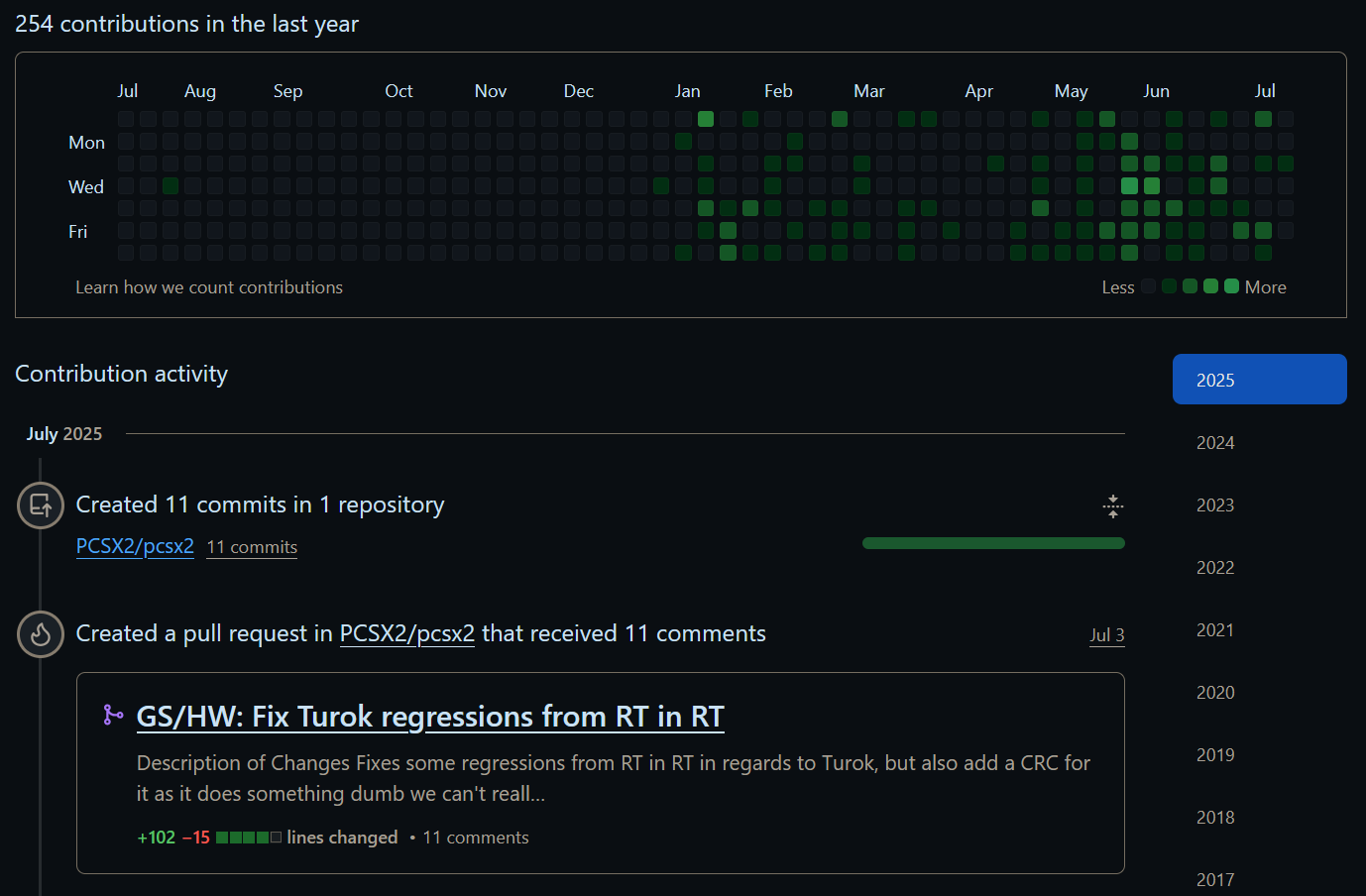Click the '11 comments' text in PR card
The width and height of the screenshot is (1366, 896).
coord(476,838)
